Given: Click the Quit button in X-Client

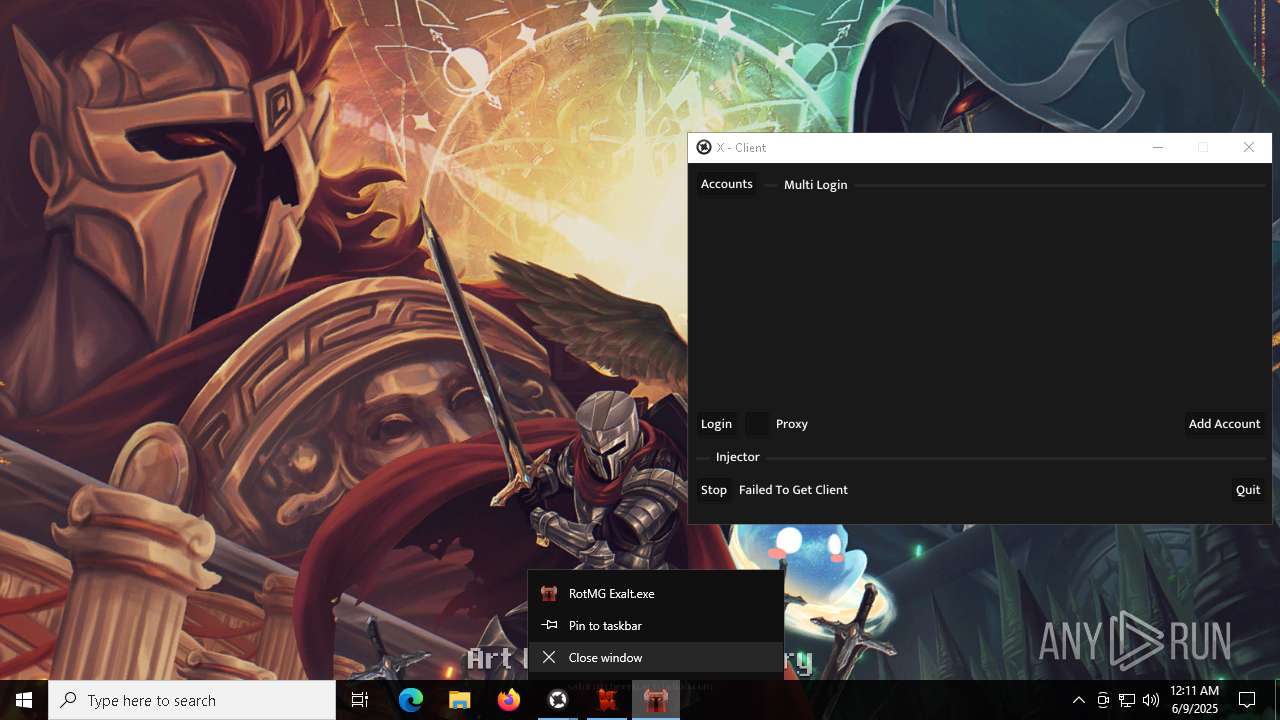Looking at the screenshot, I should click(1248, 490).
